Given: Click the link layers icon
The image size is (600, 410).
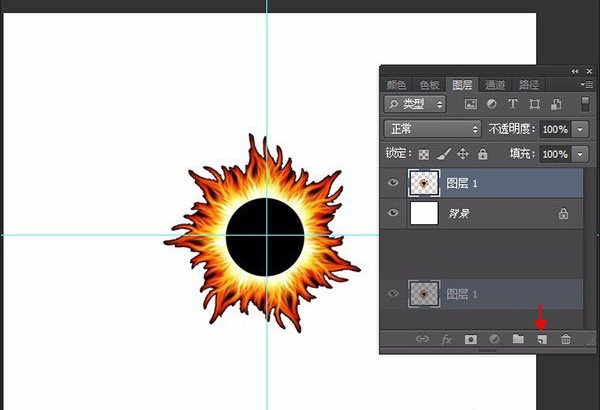Looking at the screenshot, I should tap(422, 339).
